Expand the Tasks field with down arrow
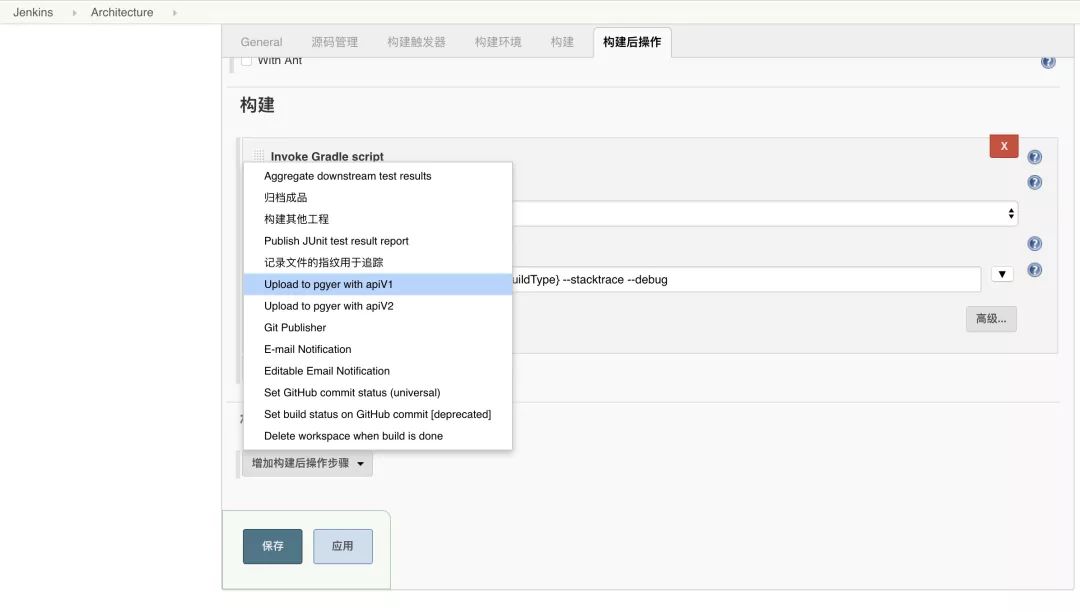 1001,274
